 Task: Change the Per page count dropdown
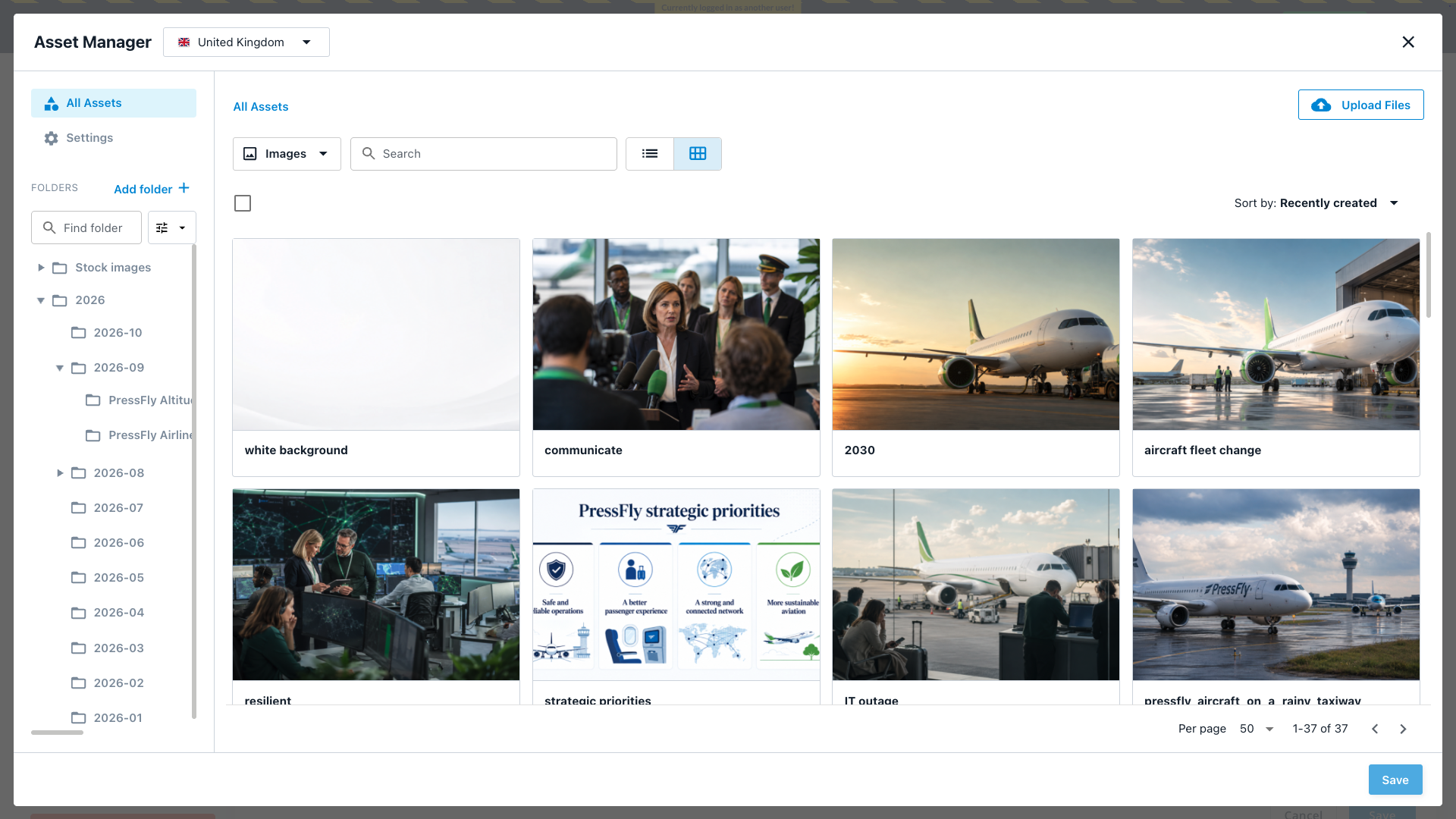coord(1257,729)
